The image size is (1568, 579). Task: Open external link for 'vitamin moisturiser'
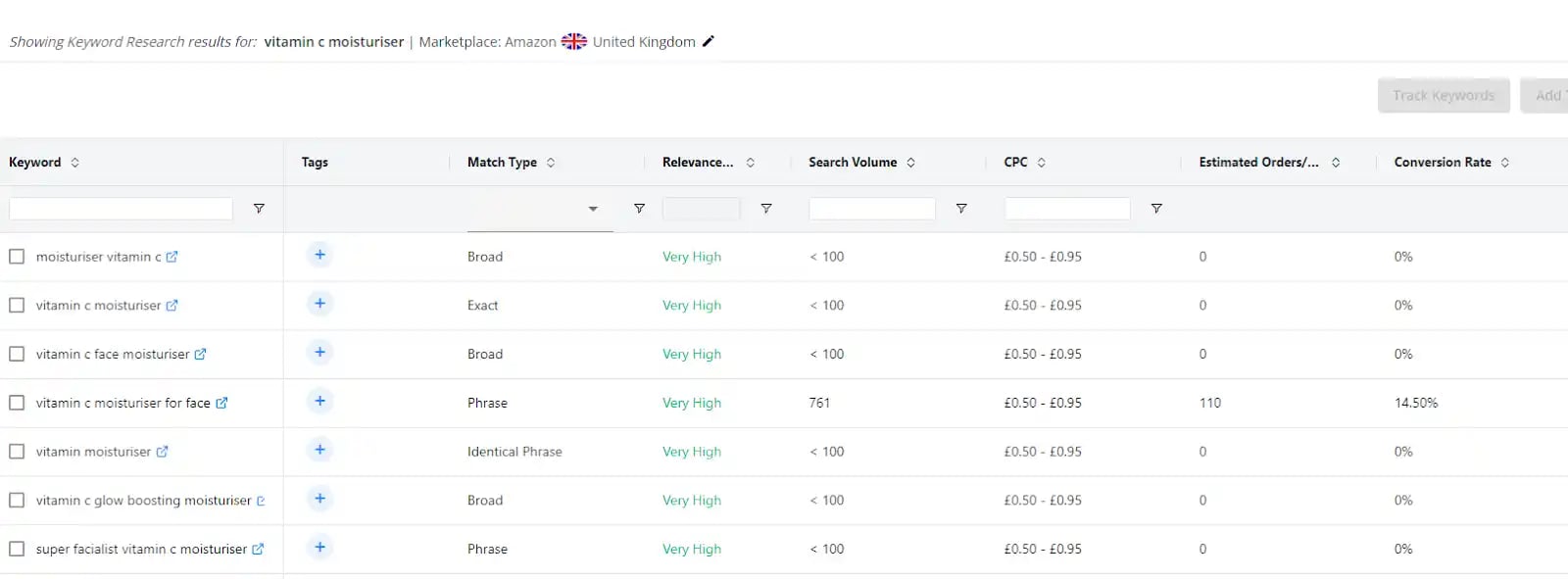tap(162, 452)
